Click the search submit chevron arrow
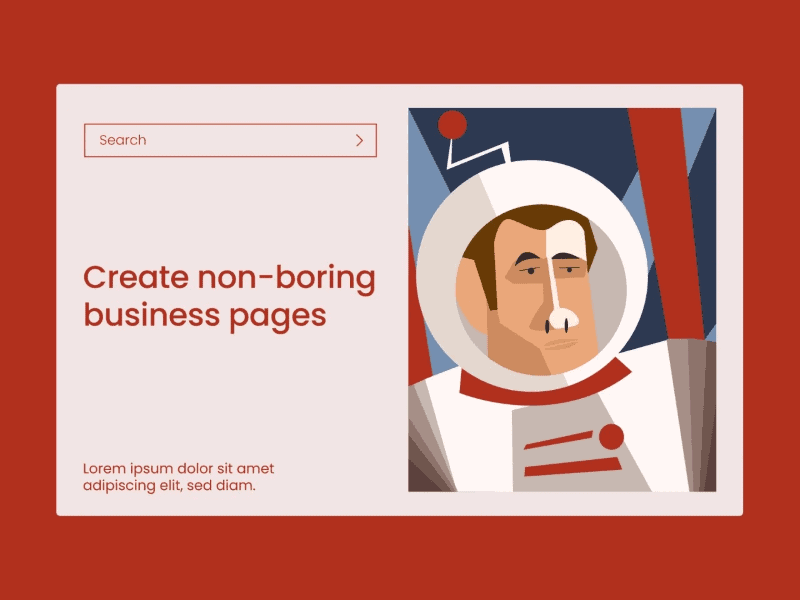 359,140
